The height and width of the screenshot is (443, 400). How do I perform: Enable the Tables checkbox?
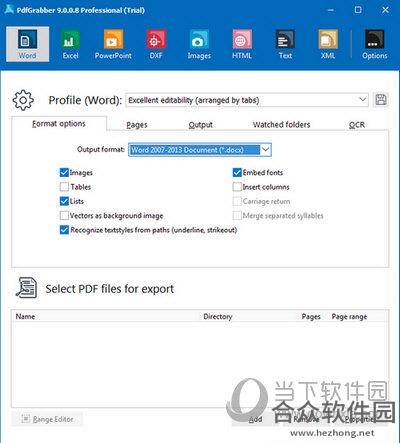pyautogui.click(x=64, y=187)
